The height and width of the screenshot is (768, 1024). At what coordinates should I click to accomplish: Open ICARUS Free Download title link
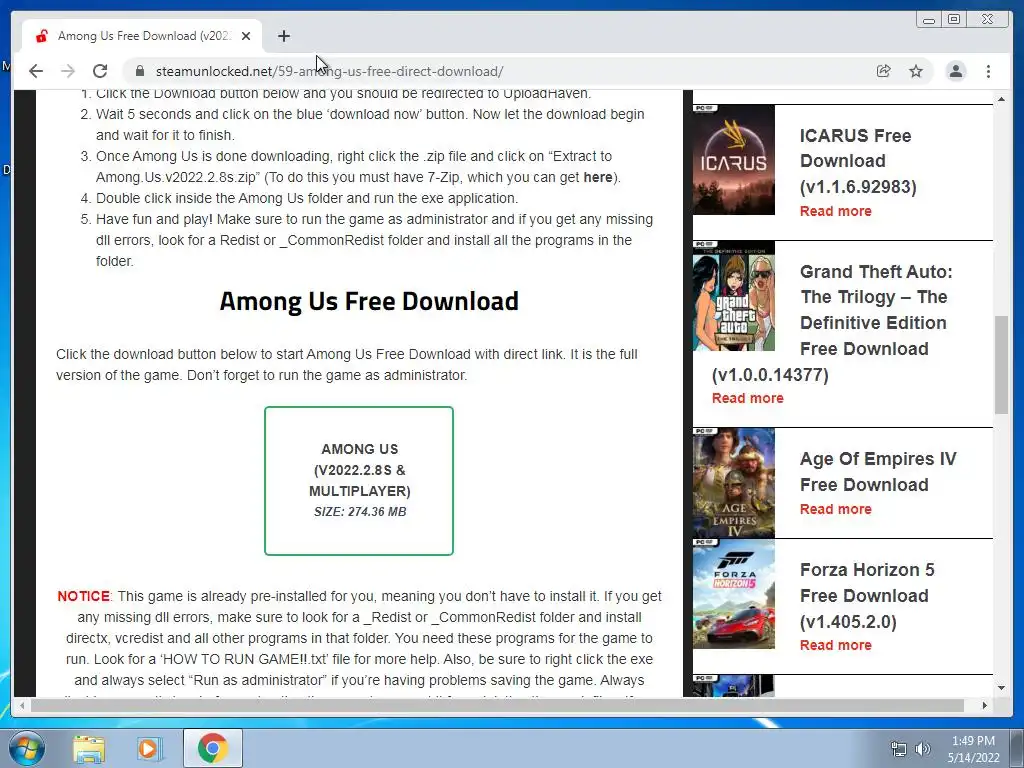point(857,161)
